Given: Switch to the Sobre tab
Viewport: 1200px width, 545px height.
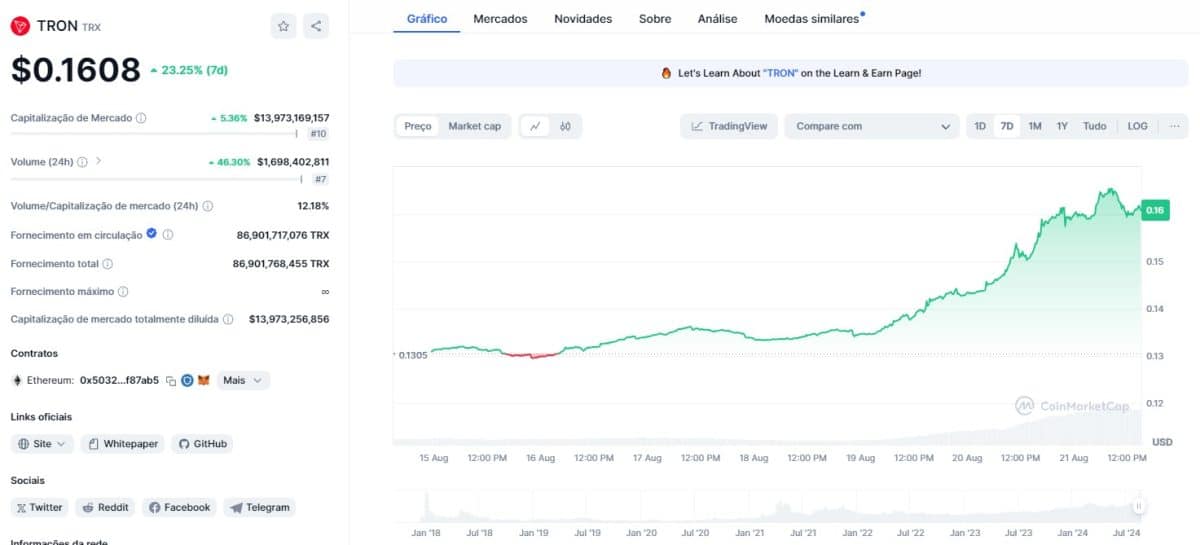Looking at the screenshot, I should [x=655, y=19].
